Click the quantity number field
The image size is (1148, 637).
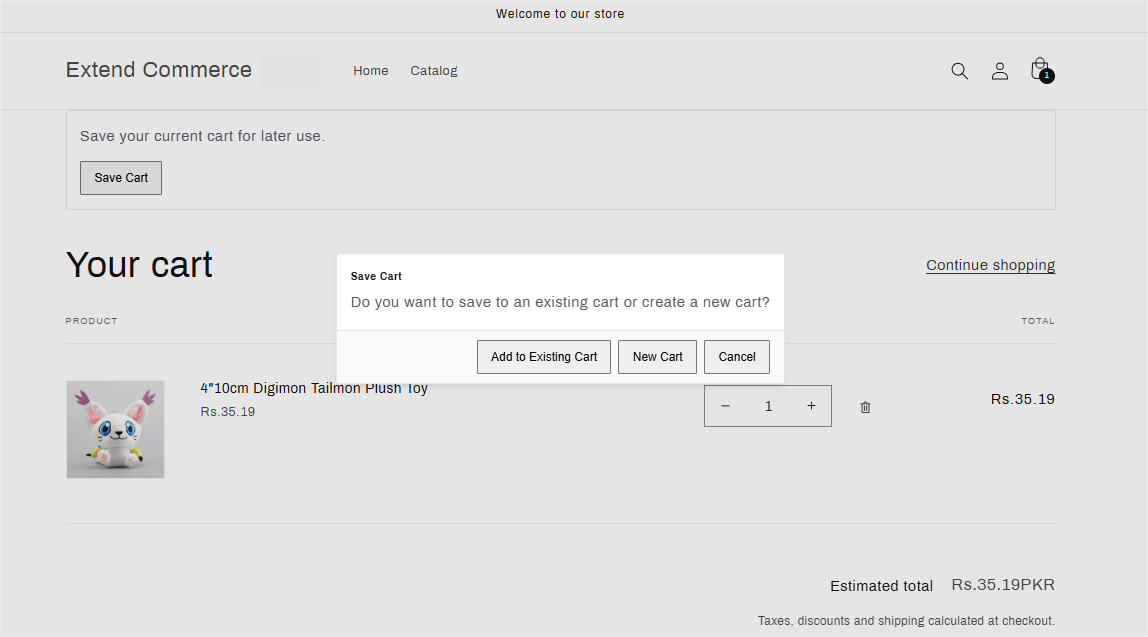[x=768, y=406]
